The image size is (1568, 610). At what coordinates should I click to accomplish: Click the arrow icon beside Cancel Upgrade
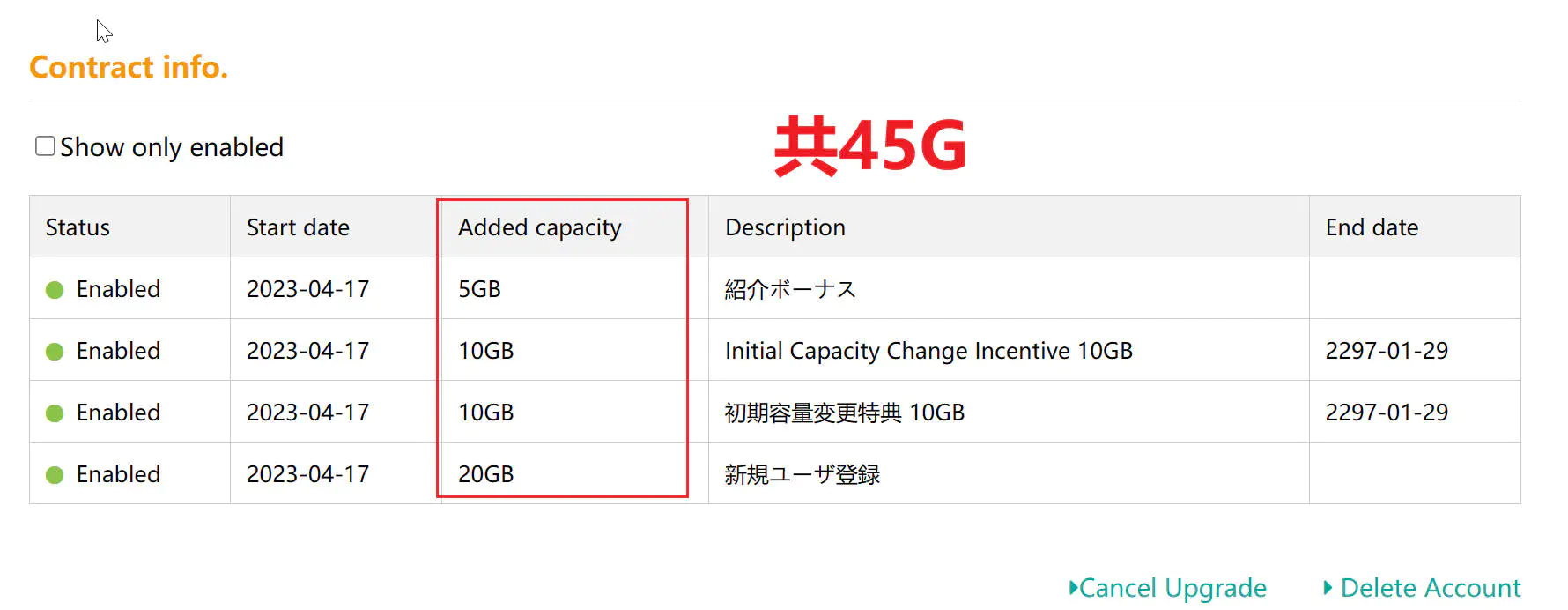(x=1073, y=587)
